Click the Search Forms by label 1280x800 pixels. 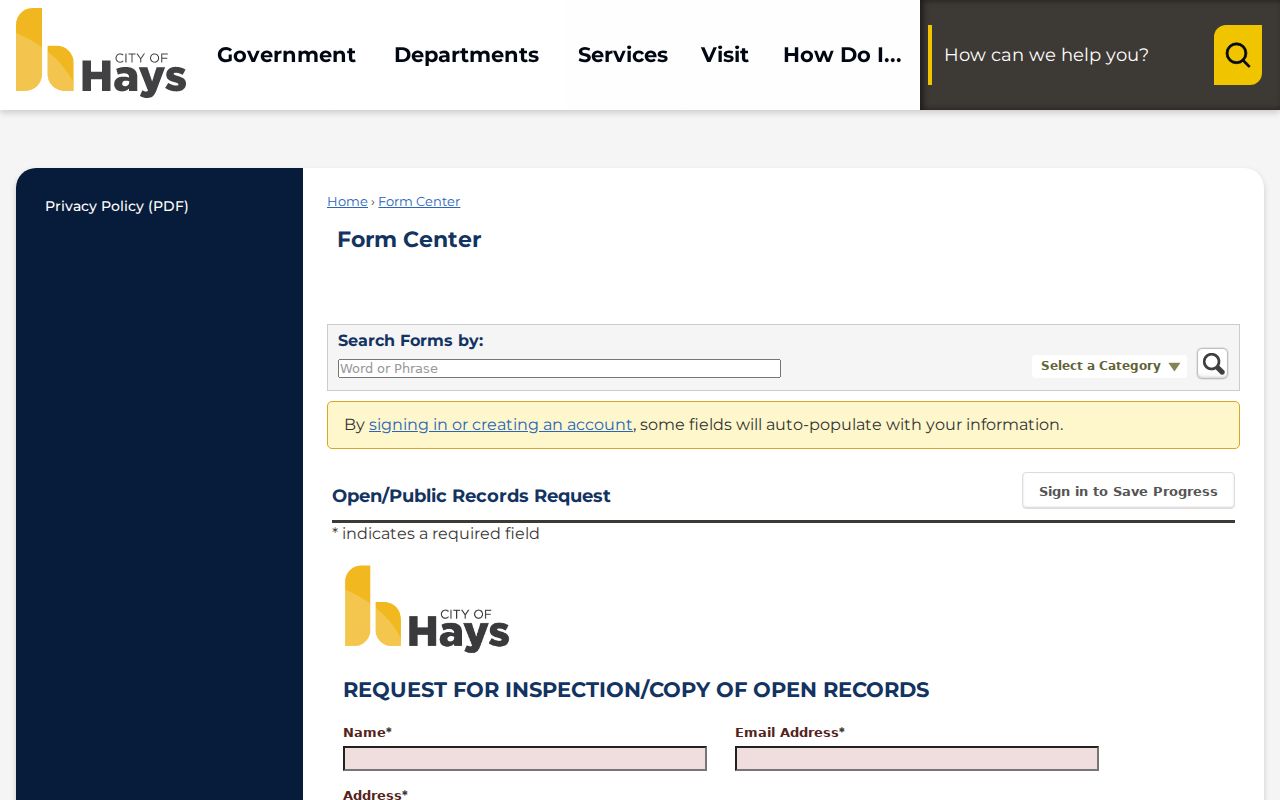[411, 341]
